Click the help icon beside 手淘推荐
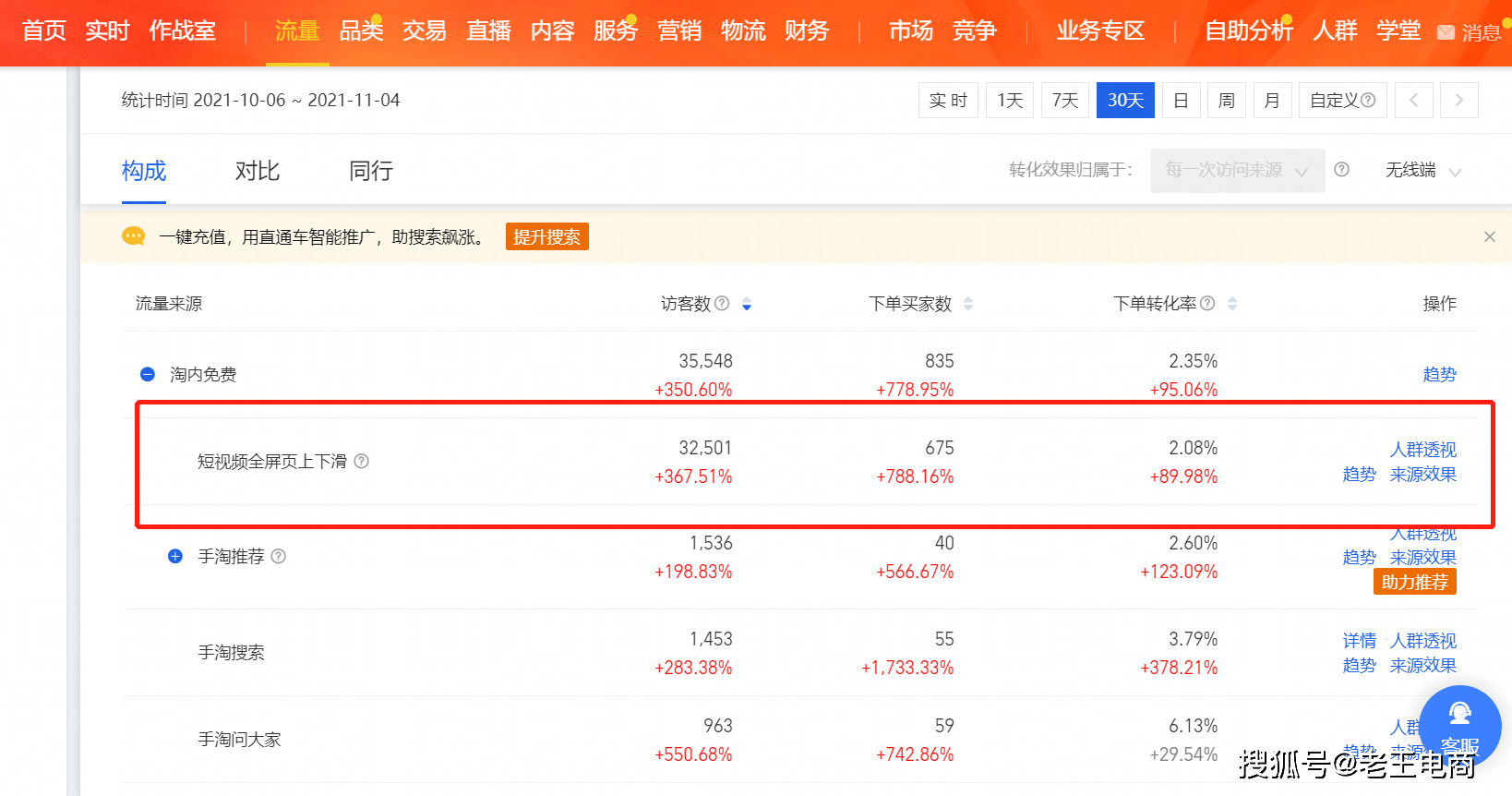Viewport: 1512px width, 796px height. (279, 556)
